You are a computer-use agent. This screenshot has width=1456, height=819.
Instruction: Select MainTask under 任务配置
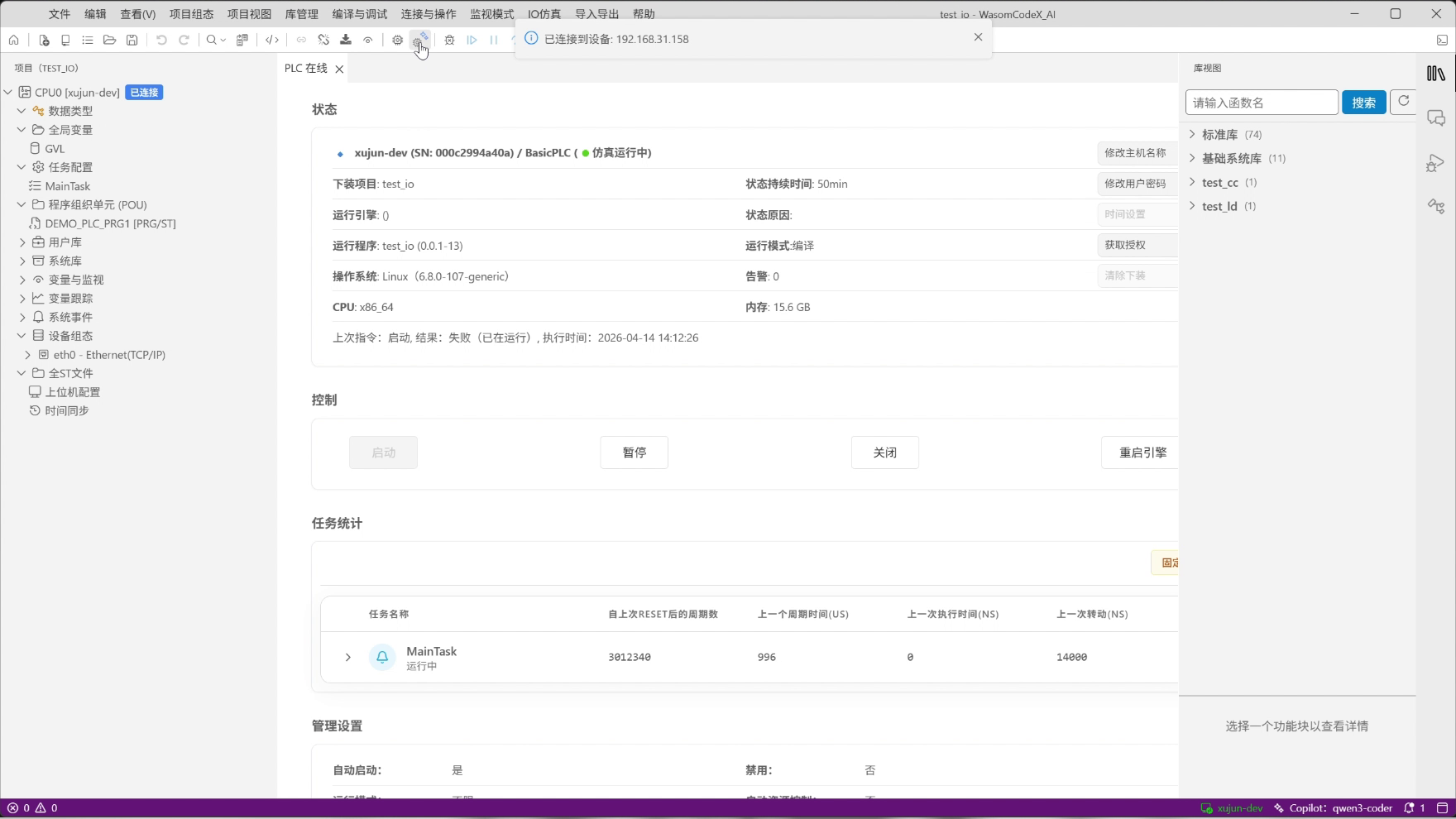pyautogui.click(x=68, y=186)
